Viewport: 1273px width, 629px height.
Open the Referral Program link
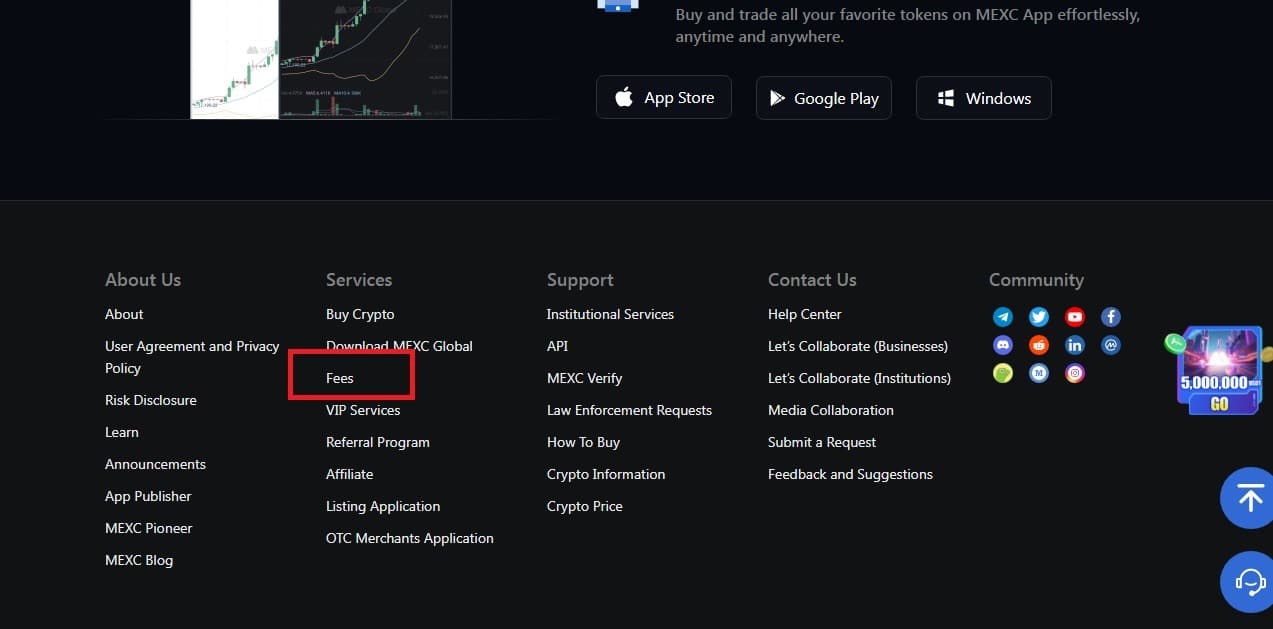pos(378,442)
